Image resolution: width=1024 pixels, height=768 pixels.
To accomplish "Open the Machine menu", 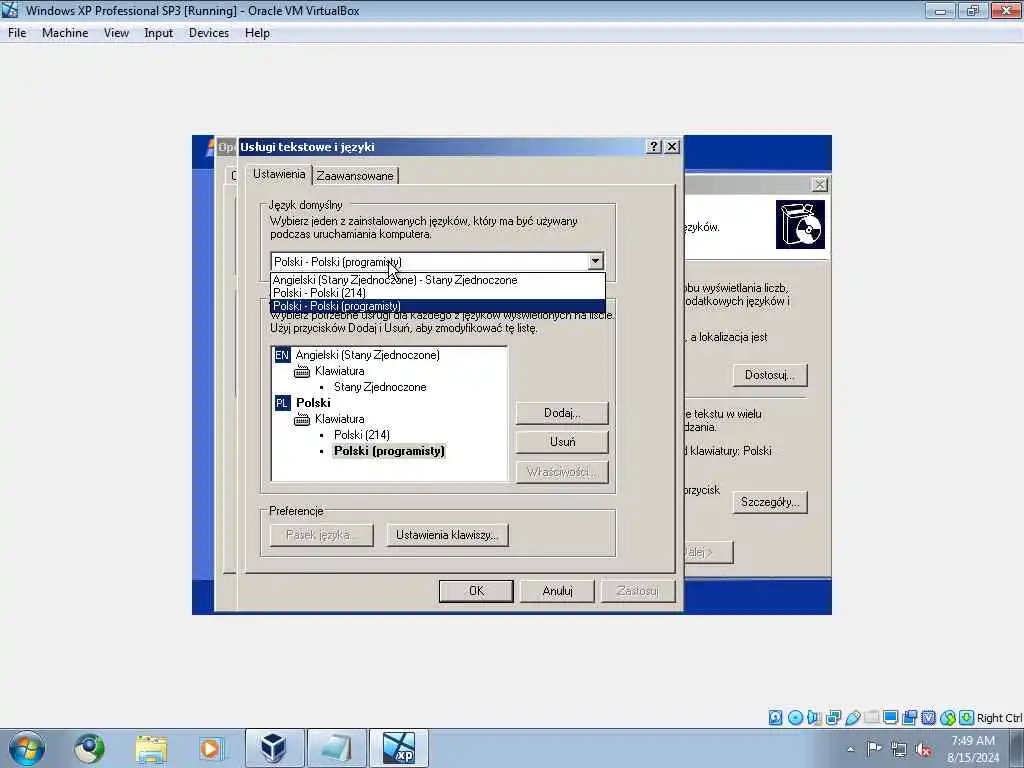I will coord(65,33).
